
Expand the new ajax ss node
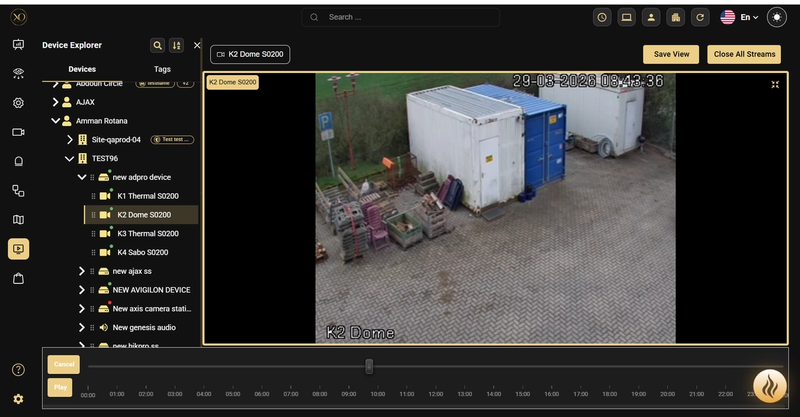[x=82, y=271]
